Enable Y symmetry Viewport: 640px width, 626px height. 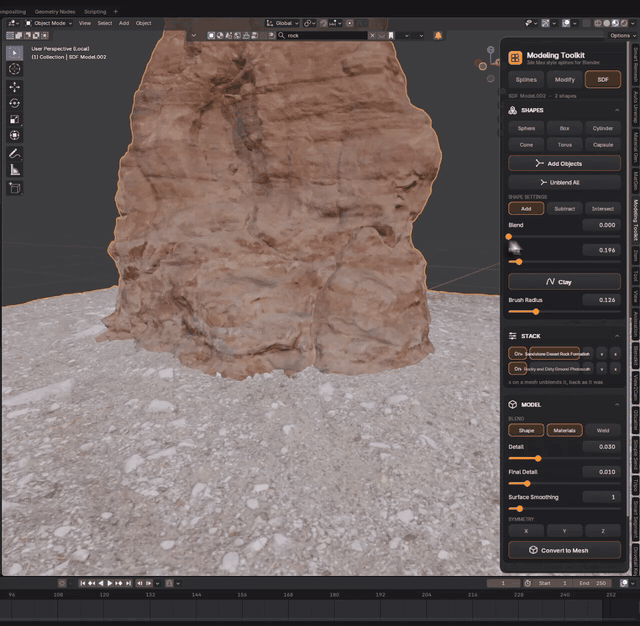[x=564, y=531]
